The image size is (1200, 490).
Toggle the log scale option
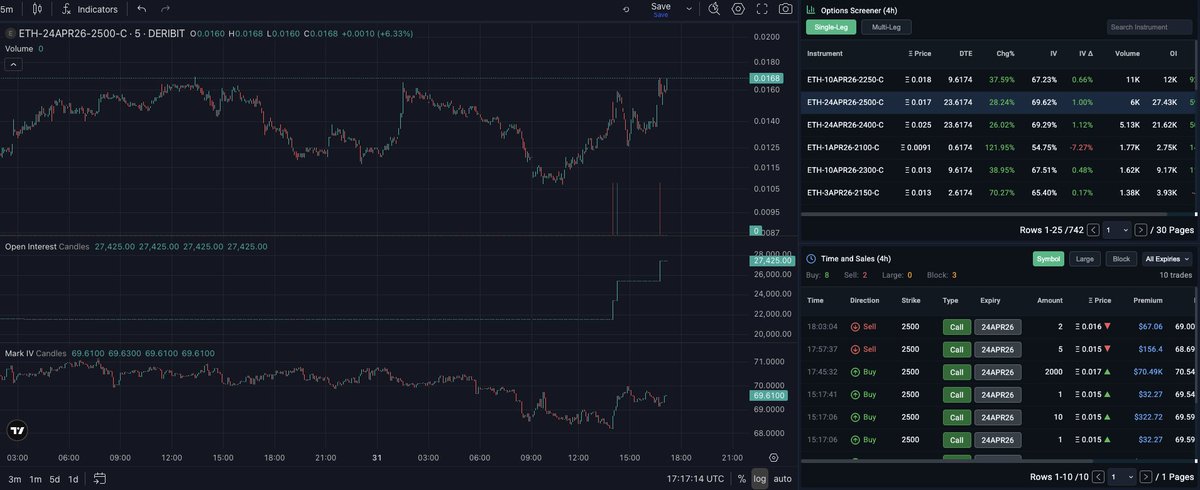760,479
